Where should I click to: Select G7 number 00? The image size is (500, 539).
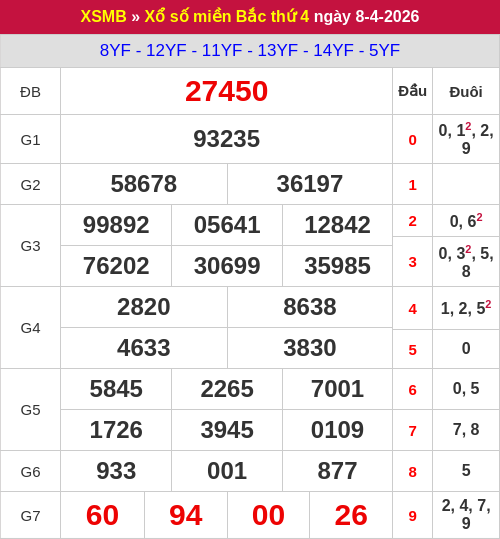coord(268,515)
